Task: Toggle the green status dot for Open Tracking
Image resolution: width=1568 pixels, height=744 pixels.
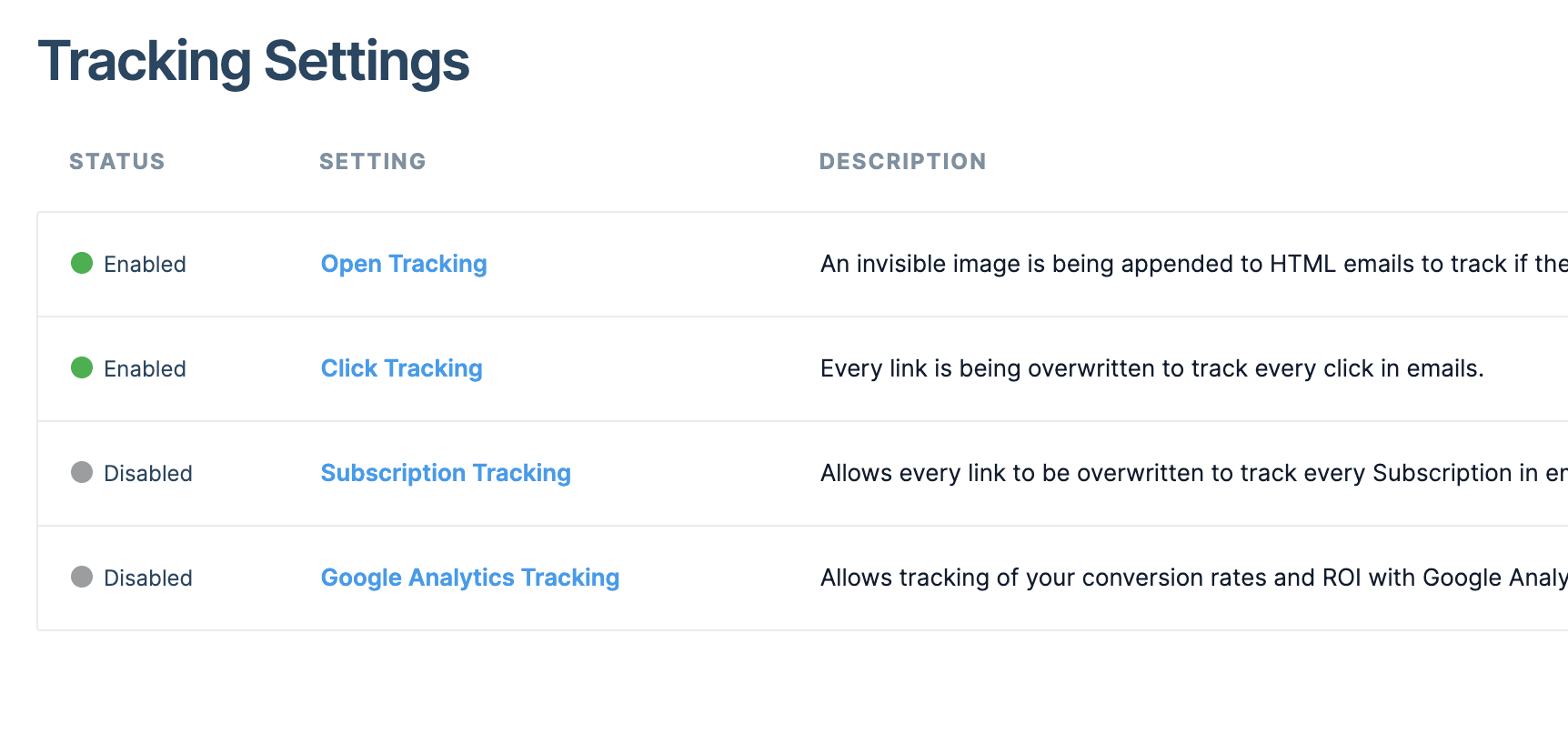Action: [x=81, y=264]
